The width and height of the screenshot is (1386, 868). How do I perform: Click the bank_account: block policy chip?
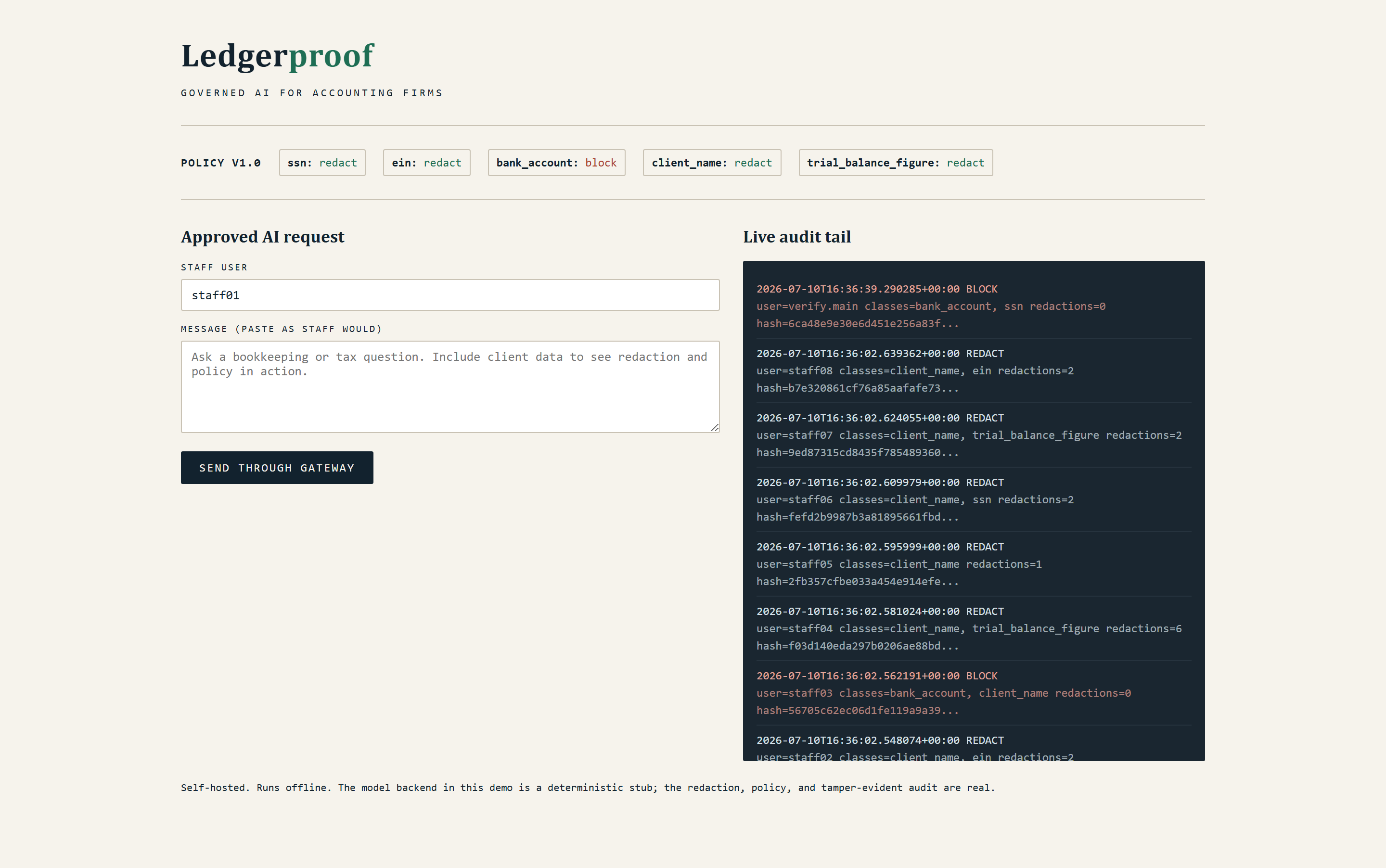556,163
